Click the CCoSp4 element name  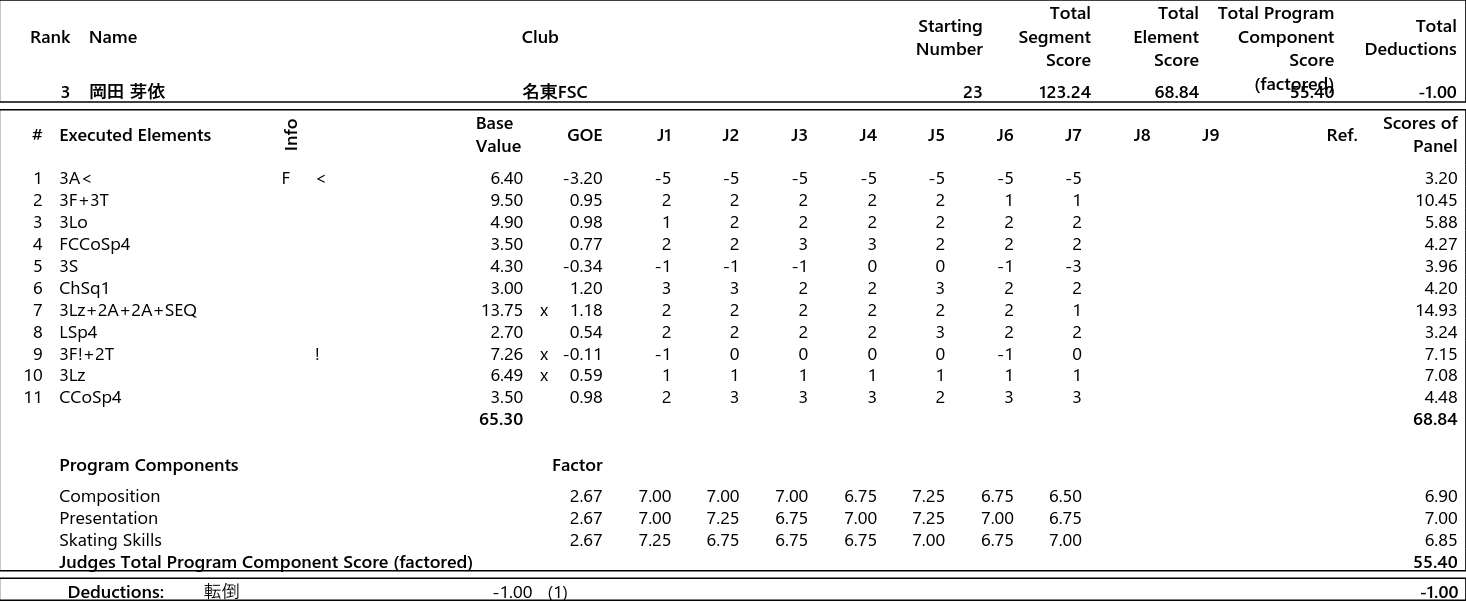point(90,397)
